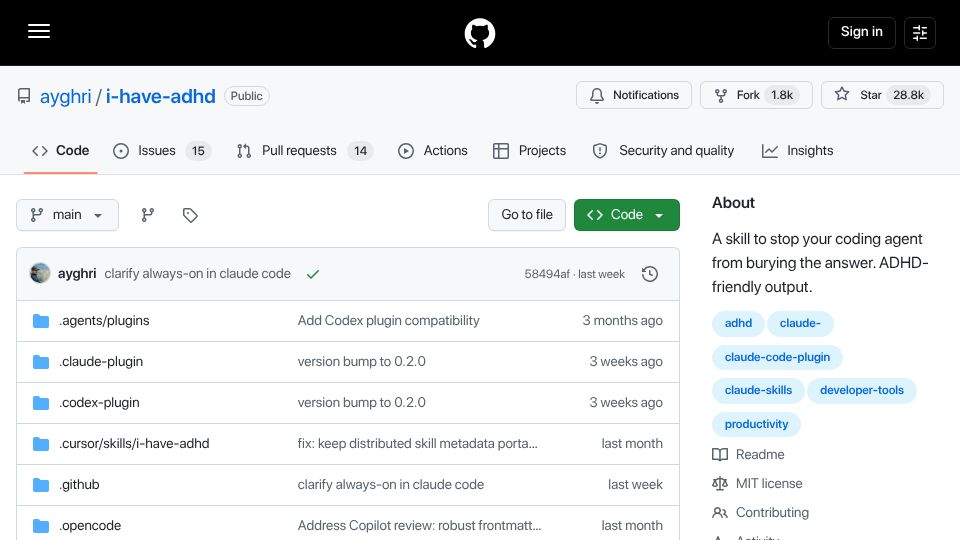
Task: Open the .agents/plugins folder
Action: (104, 321)
